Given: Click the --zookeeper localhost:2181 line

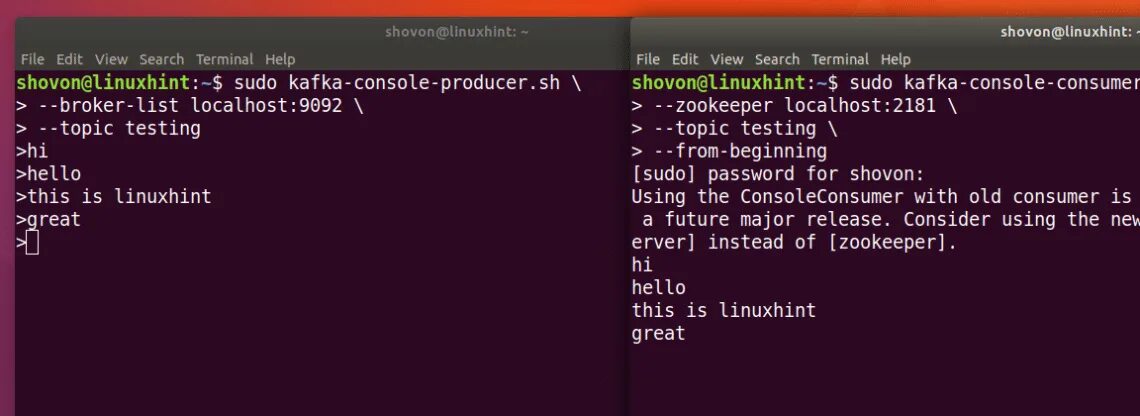Looking at the screenshot, I should [795, 105].
